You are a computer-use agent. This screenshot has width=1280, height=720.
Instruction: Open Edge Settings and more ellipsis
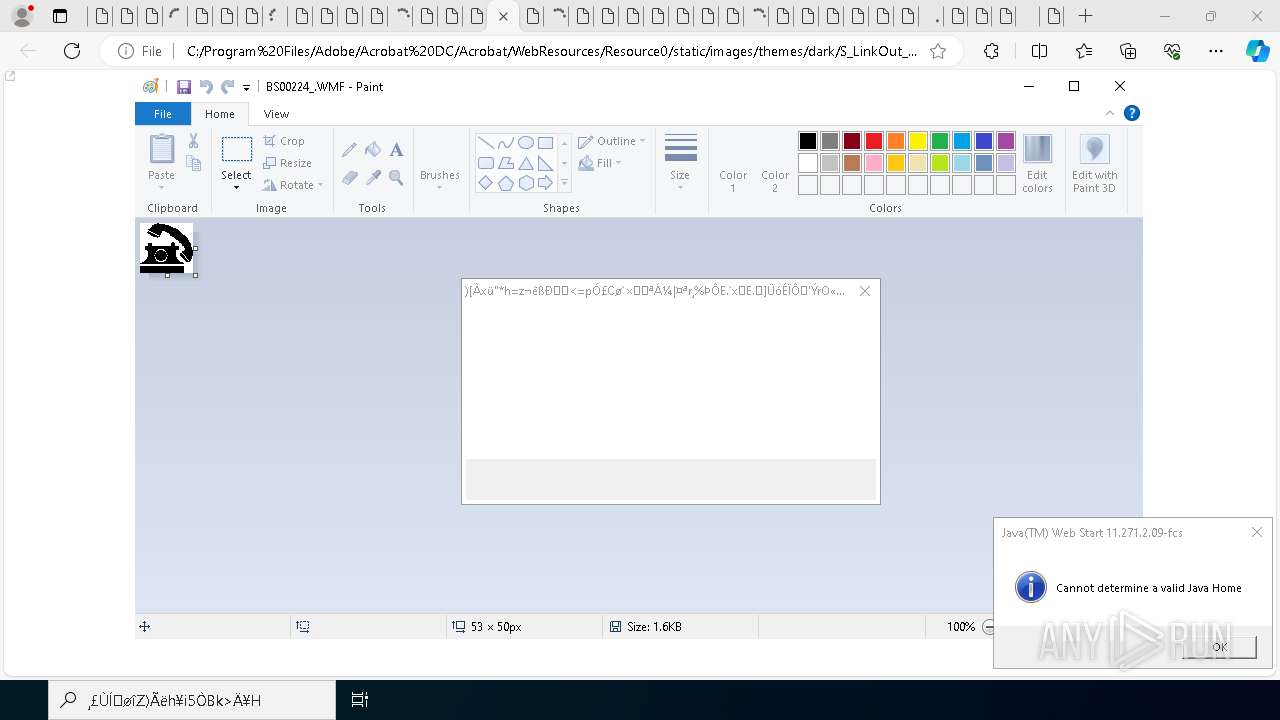coord(1216,51)
